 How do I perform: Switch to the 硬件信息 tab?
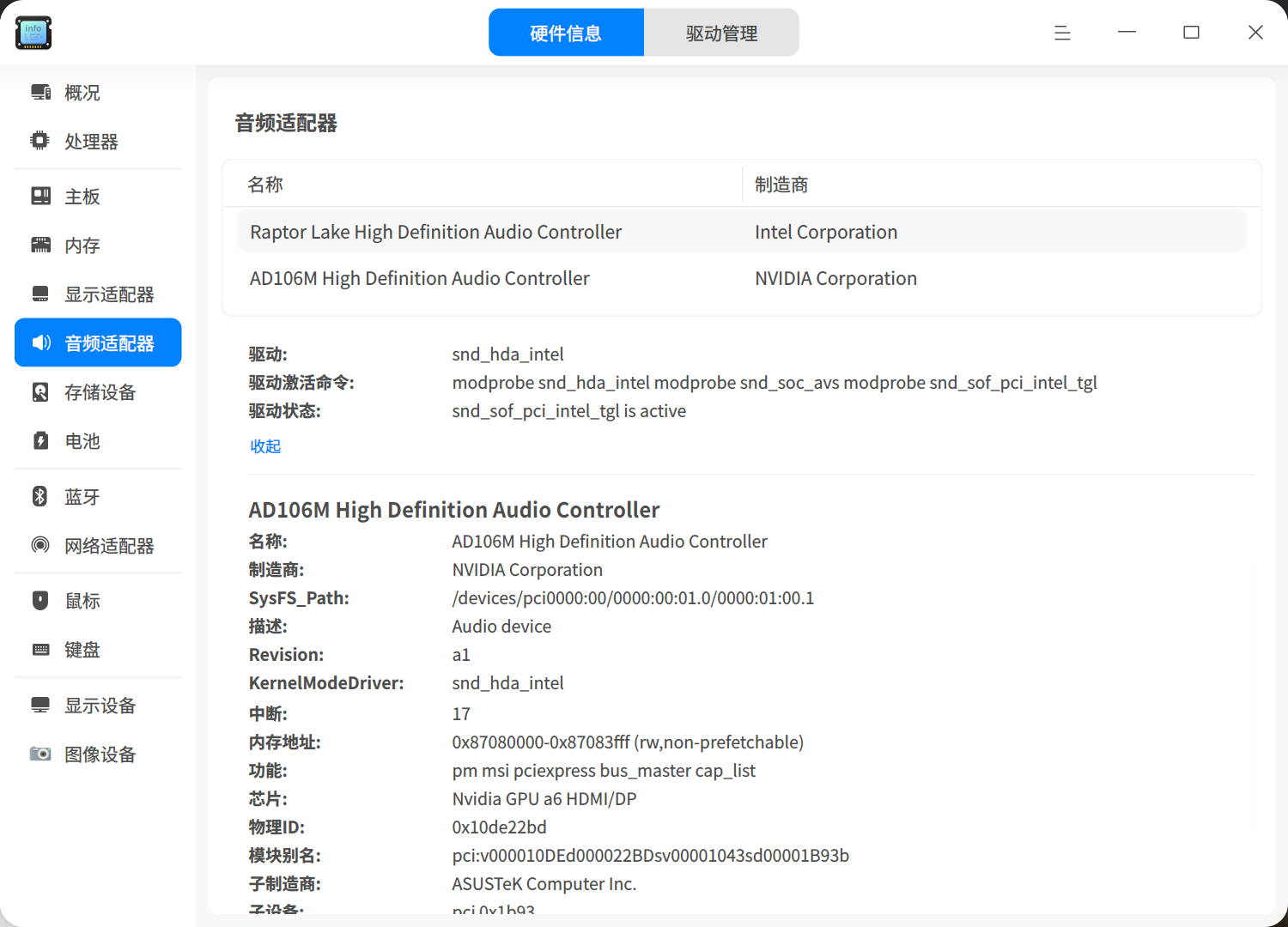pos(566,33)
